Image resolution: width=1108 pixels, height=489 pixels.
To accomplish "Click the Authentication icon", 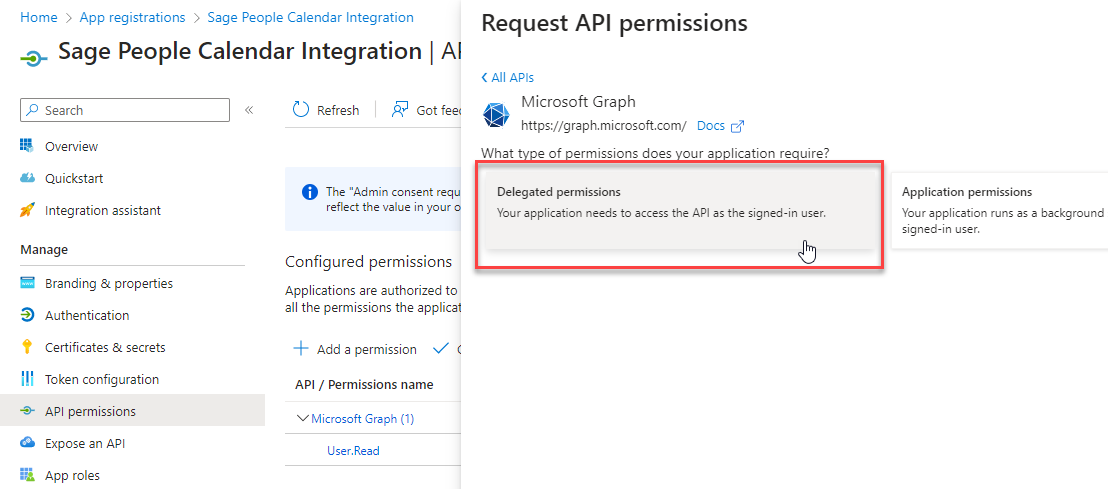I will (27, 315).
